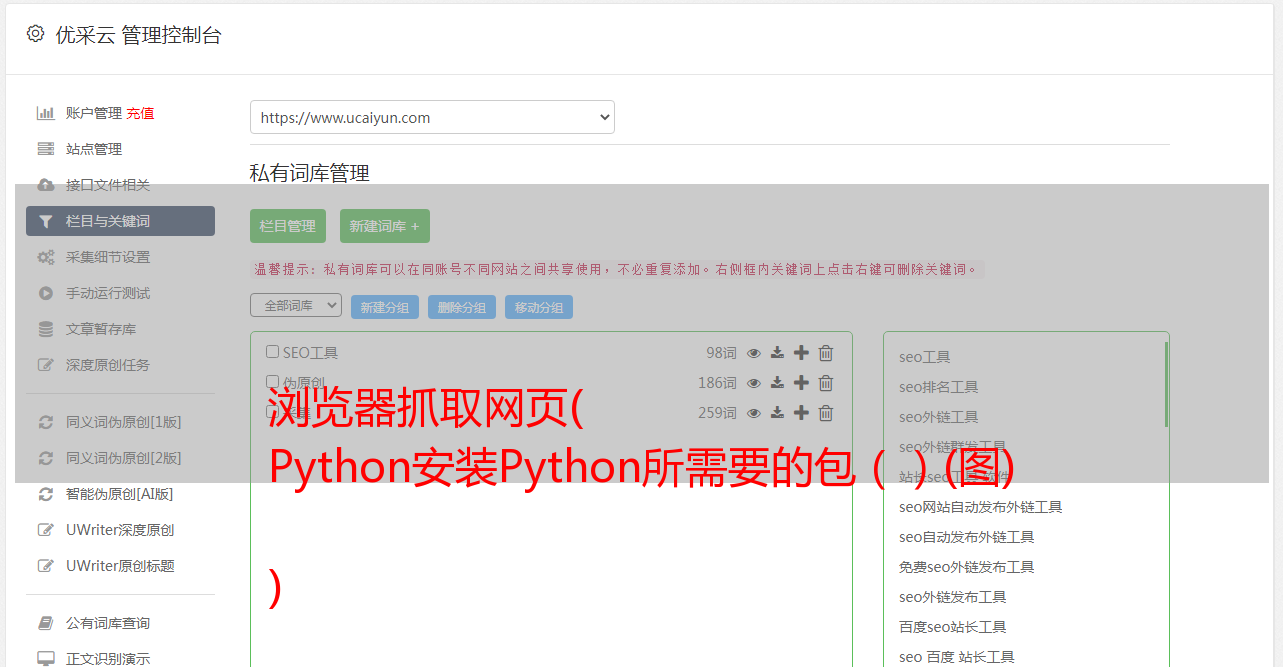Click plus icon in the 259词 row
1283x667 pixels.
[801, 413]
